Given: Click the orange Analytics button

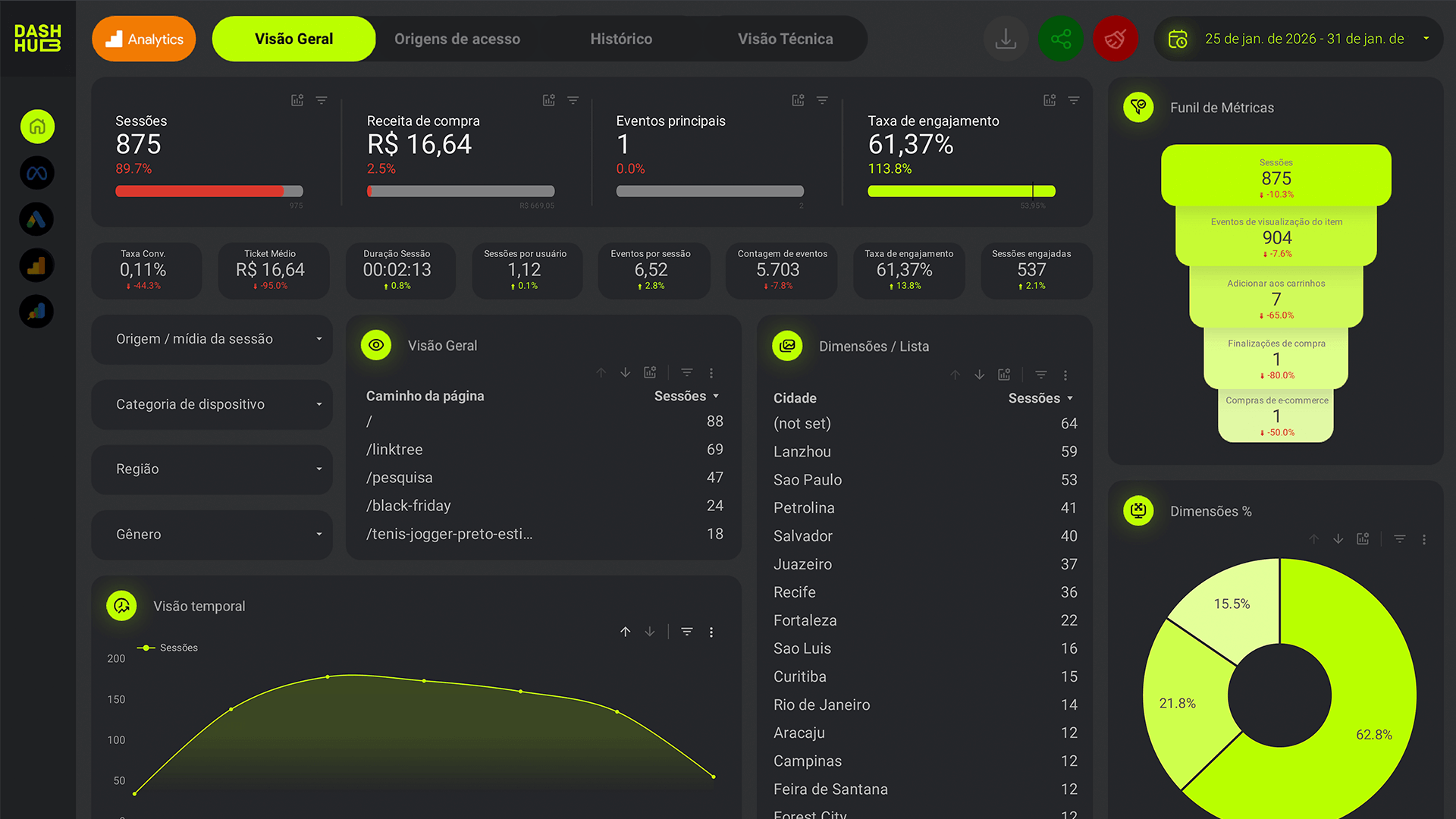Looking at the screenshot, I should pyautogui.click(x=144, y=39).
